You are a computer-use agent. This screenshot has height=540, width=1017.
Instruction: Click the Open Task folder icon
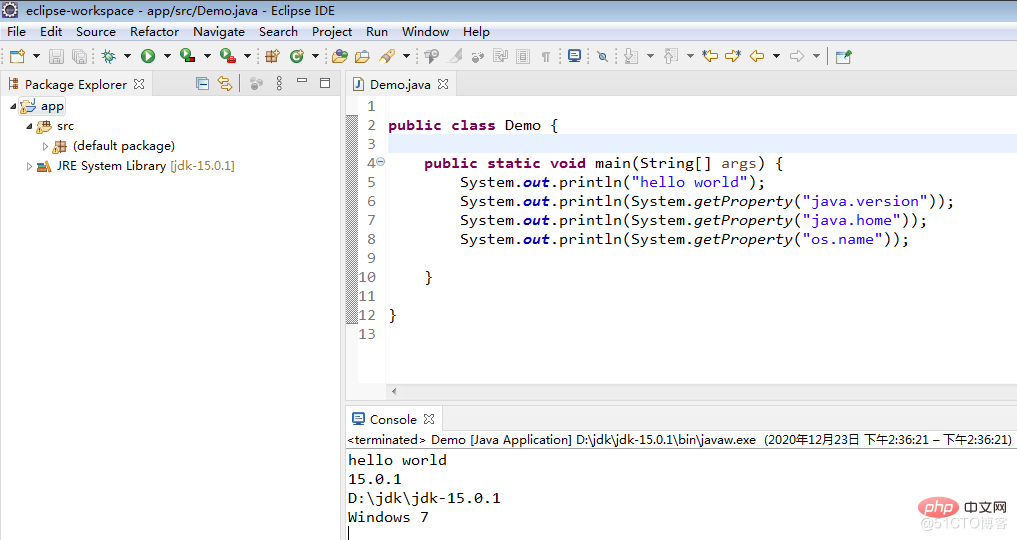pos(363,56)
